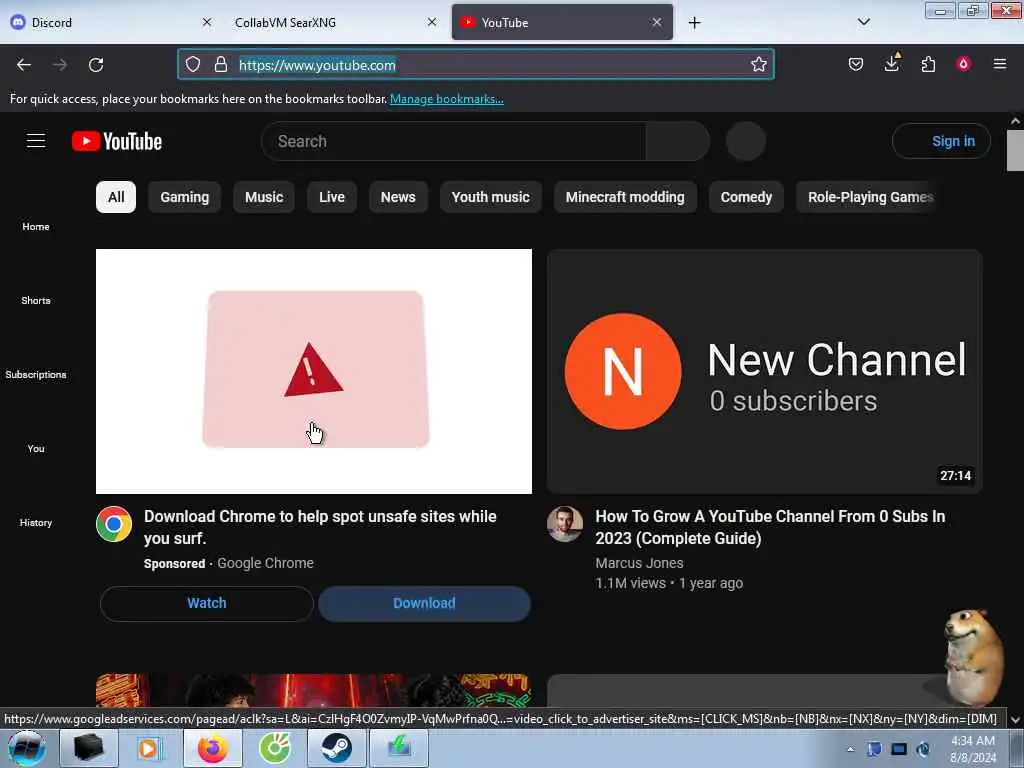The width and height of the screenshot is (1024, 768).
Task: Open a new browser tab
Action: [x=694, y=23]
